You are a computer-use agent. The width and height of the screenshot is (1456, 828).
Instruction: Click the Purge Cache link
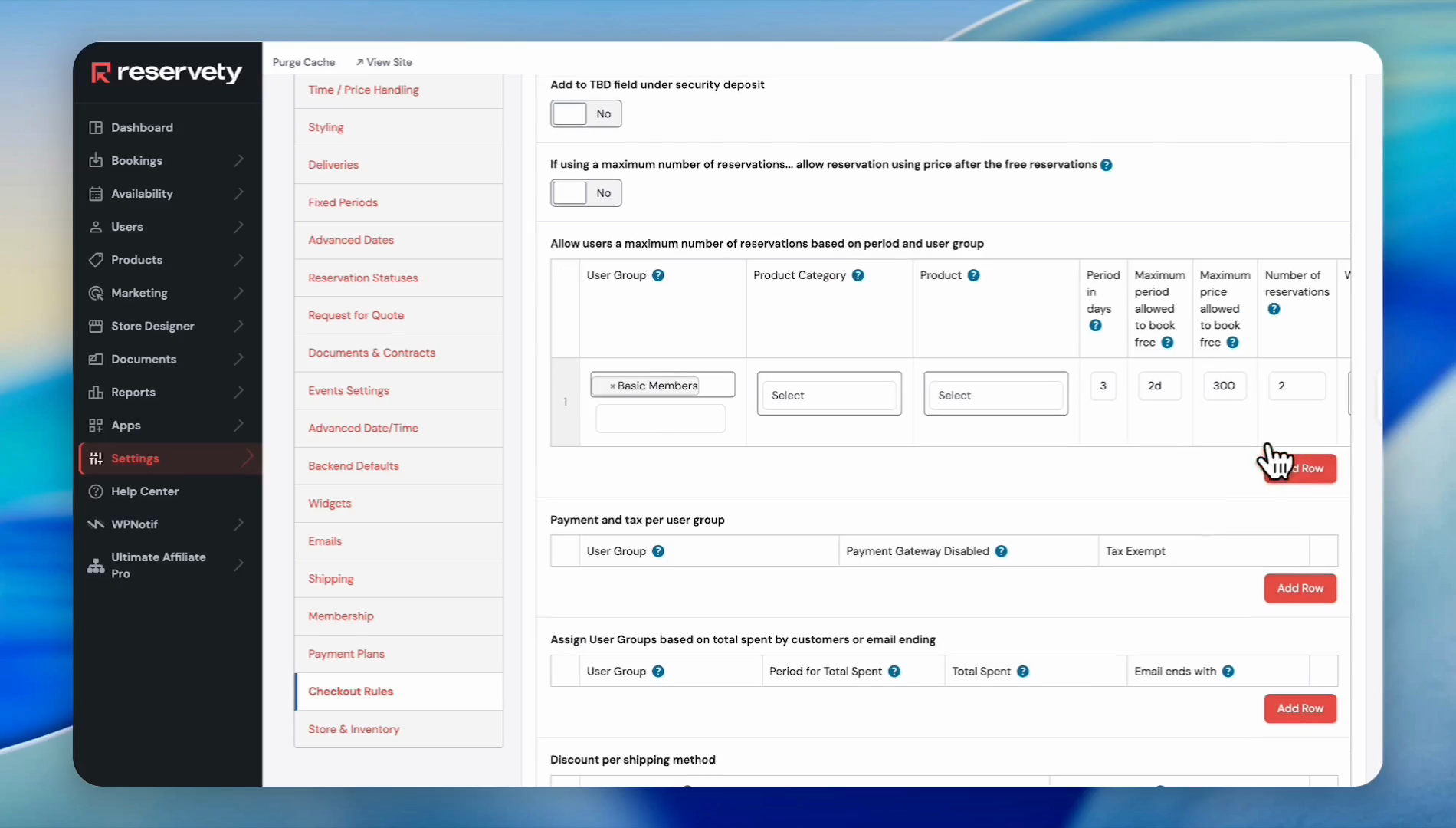(303, 62)
